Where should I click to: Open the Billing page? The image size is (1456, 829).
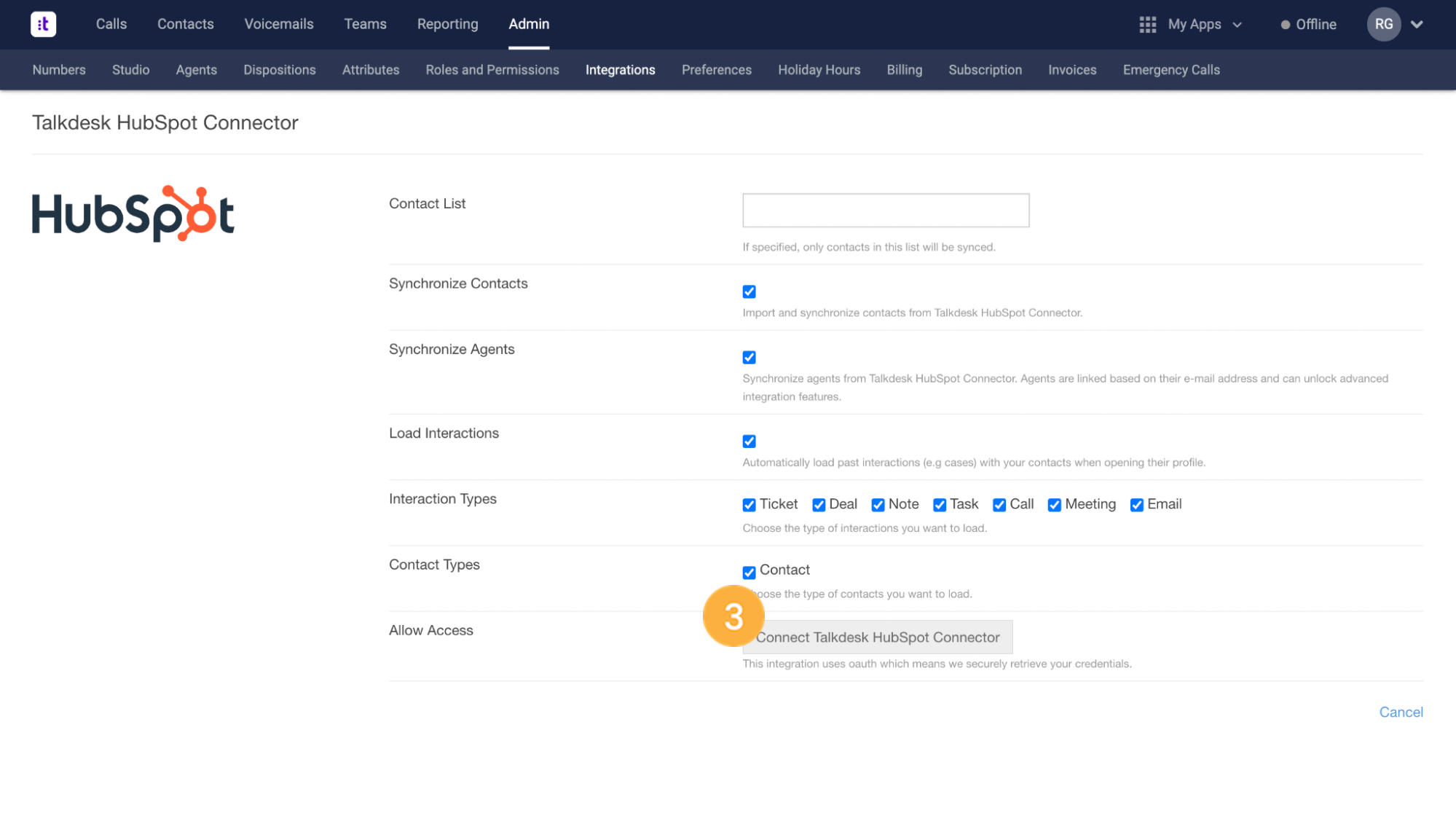(905, 70)
